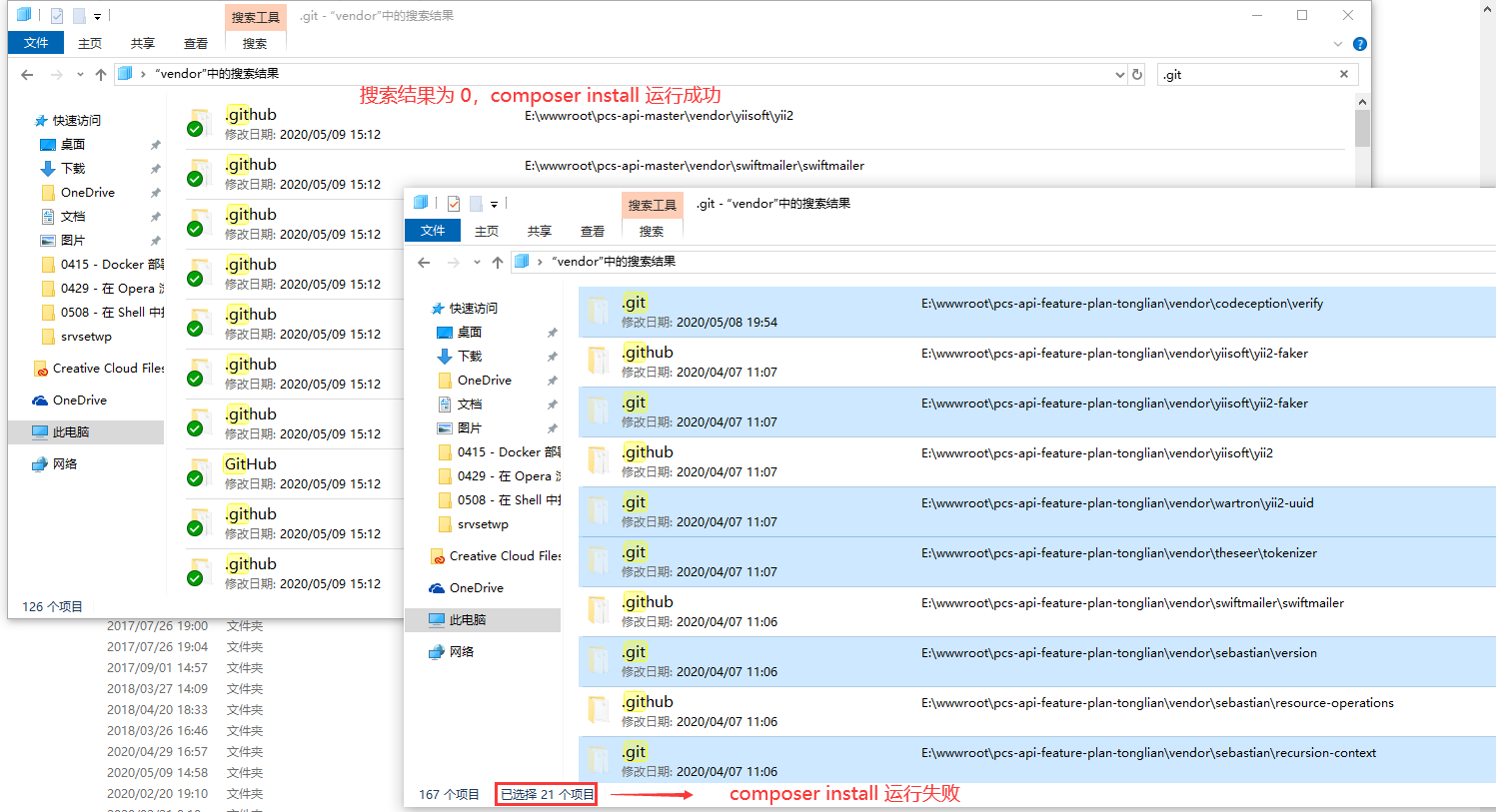Image resolution: width=1496 pixels, height=812 pixels.
Task: Select 此电脑 in the front window sidebar
Action: pyautogui.click(x=467, y=620)
